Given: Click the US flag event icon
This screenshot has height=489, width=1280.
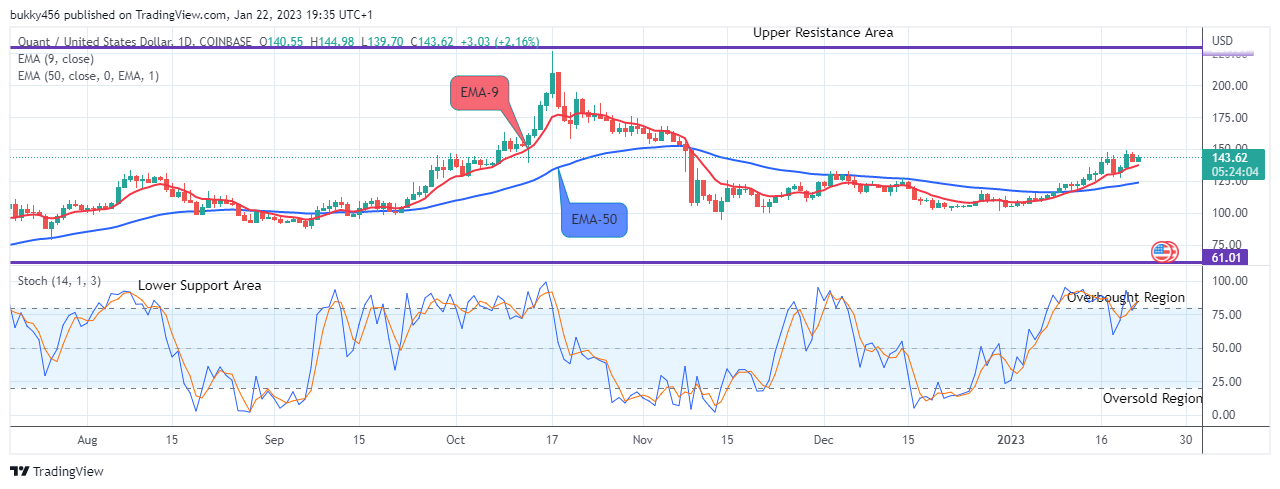Looking at the screenshot, I should click(x=1163, y=252).
